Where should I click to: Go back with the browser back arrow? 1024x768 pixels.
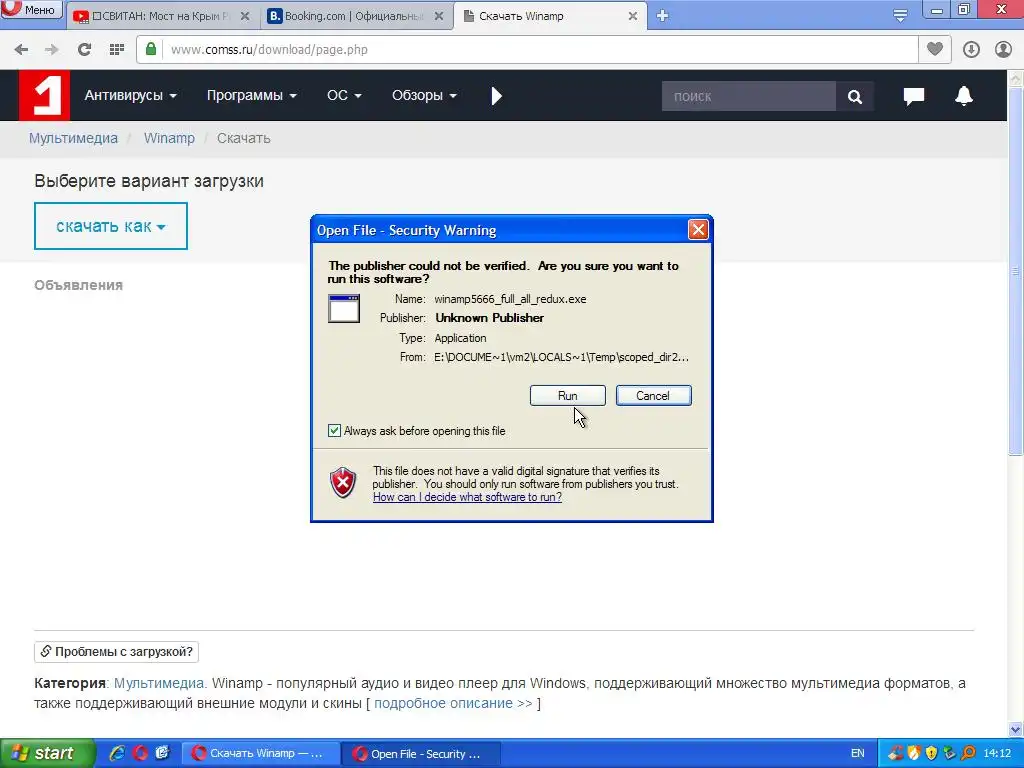21,50
